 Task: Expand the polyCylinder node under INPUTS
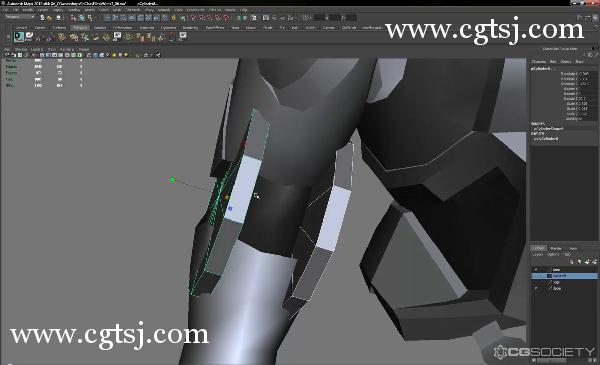[546, 139]
